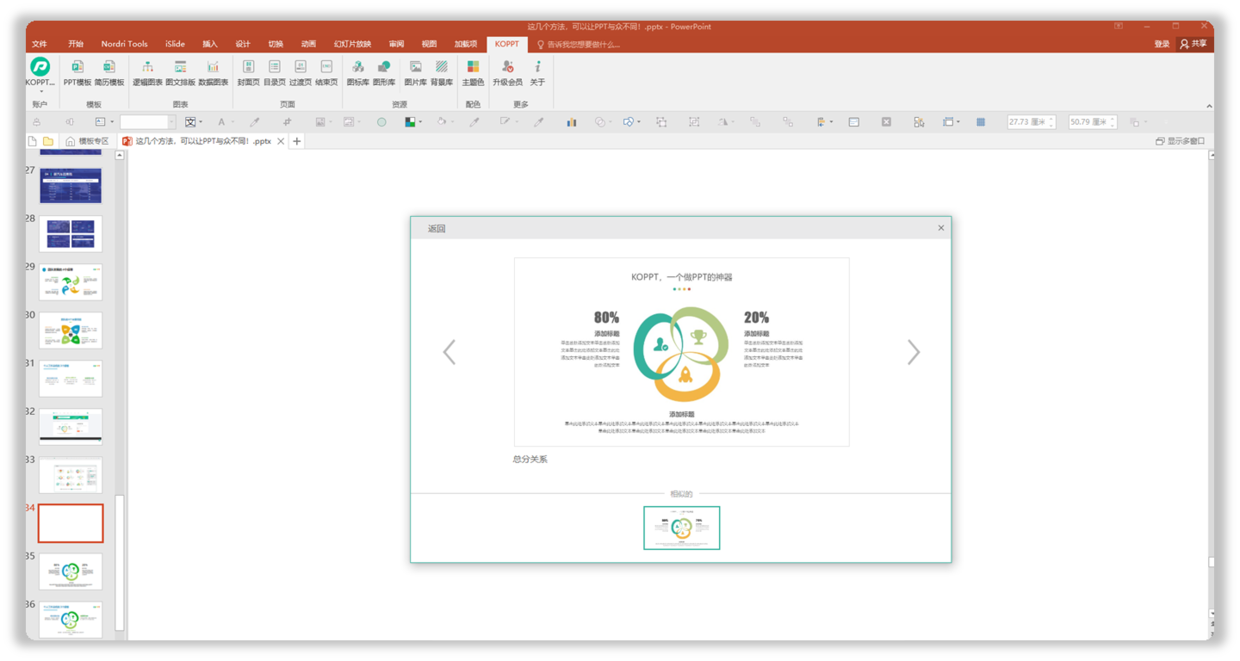1240x661 pixels.
Task: Select slide 27 thumbnail
Action: point(70,186)
